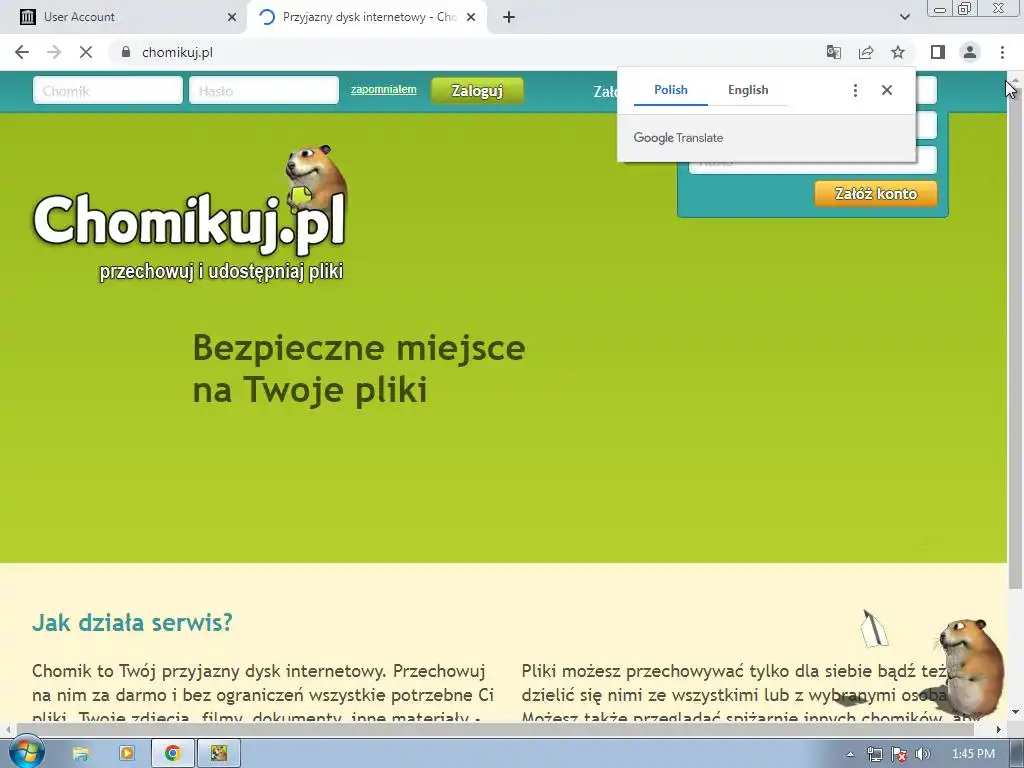Click the horizontal scrollbar right arrow

pos(999,728)
